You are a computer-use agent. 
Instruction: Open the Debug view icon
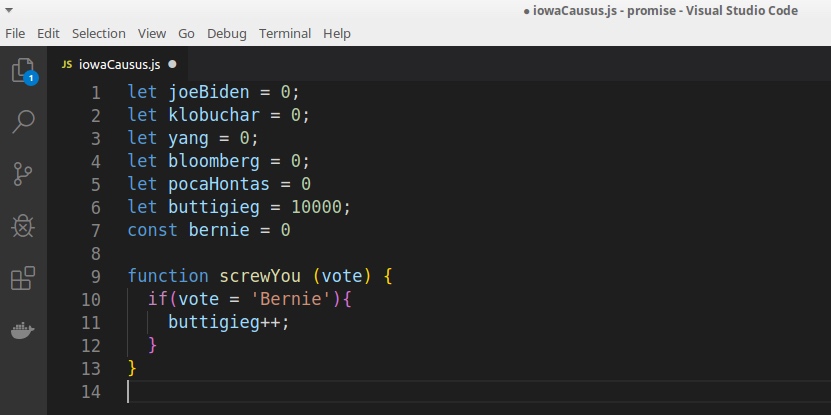(22, 226)
